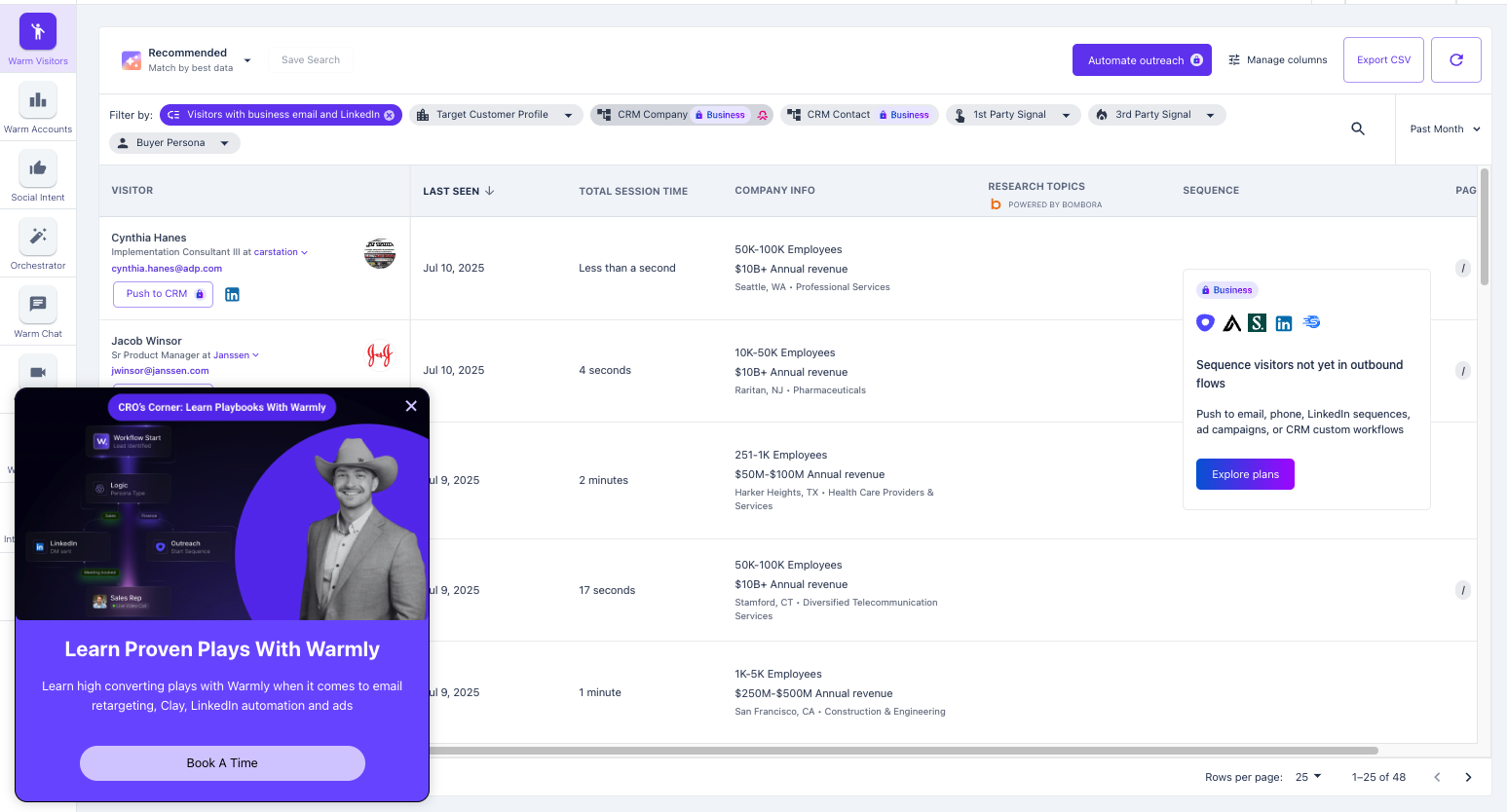The width and height of the screenshot is (1507, 812).
Task: Click the Bombora logo icon
Action: (996, 204)
